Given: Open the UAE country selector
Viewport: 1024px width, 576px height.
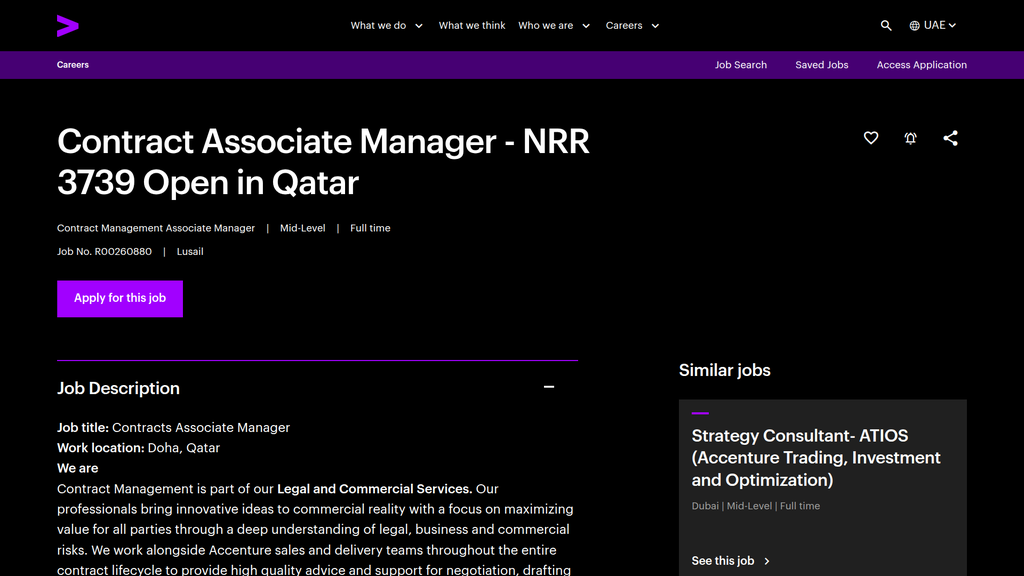Looking at the screenshot, I should coord(933,25).
